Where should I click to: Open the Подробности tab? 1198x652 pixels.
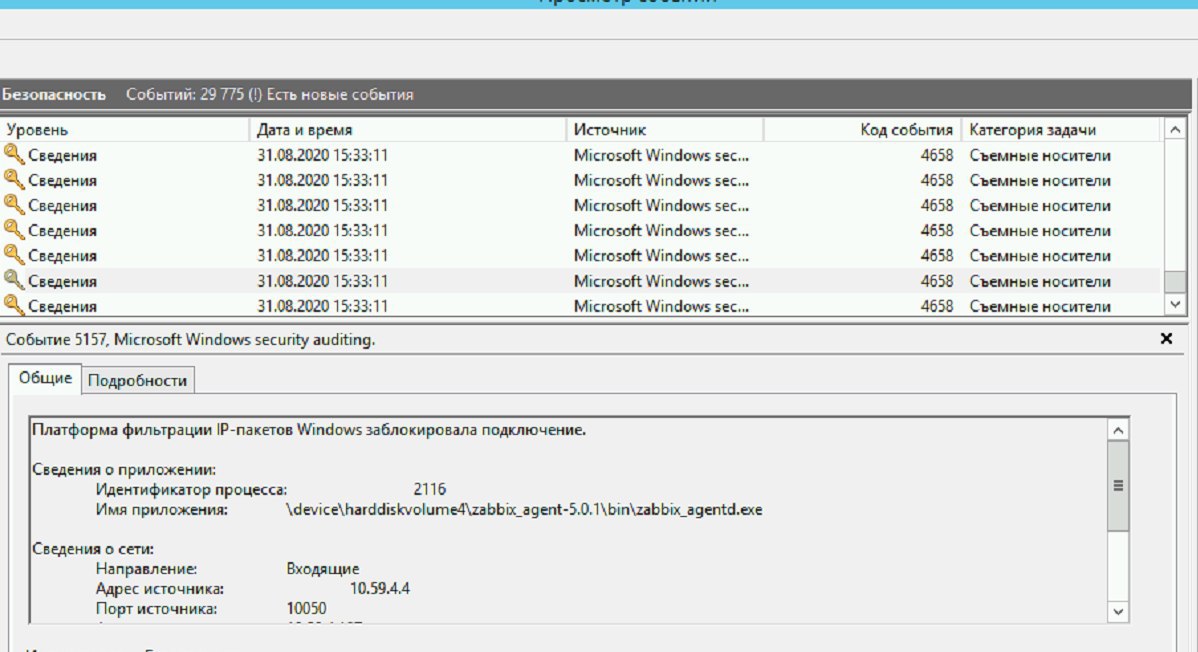[x=138, y=380]
